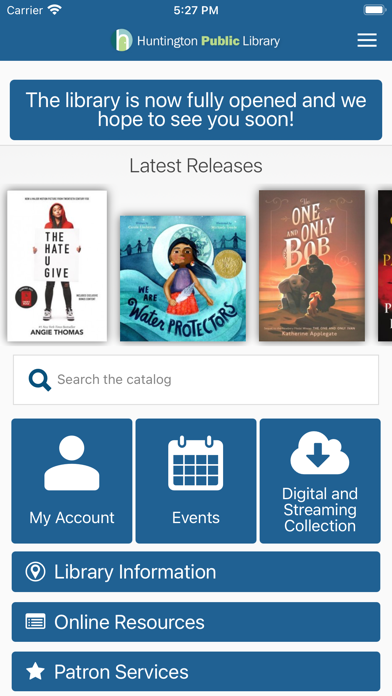Open the hamburger menu
Screen dimensions: 392x696
367,40
